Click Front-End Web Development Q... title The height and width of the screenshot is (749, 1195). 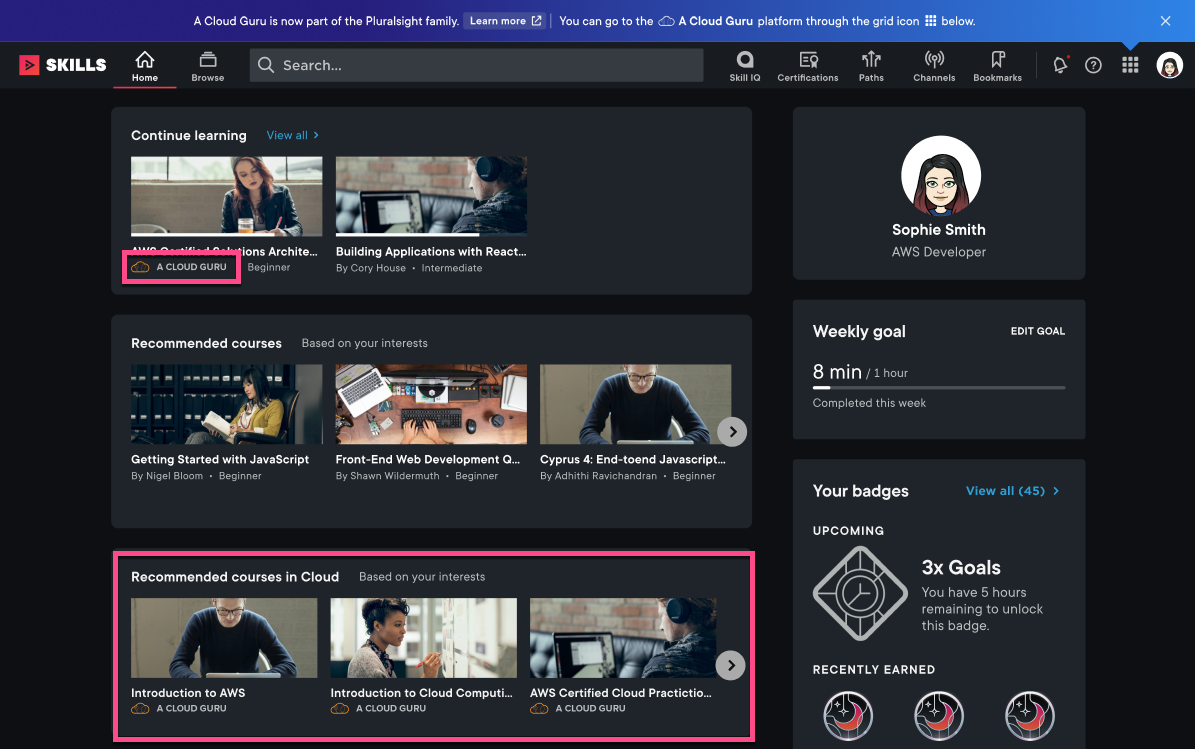(428, 459)
